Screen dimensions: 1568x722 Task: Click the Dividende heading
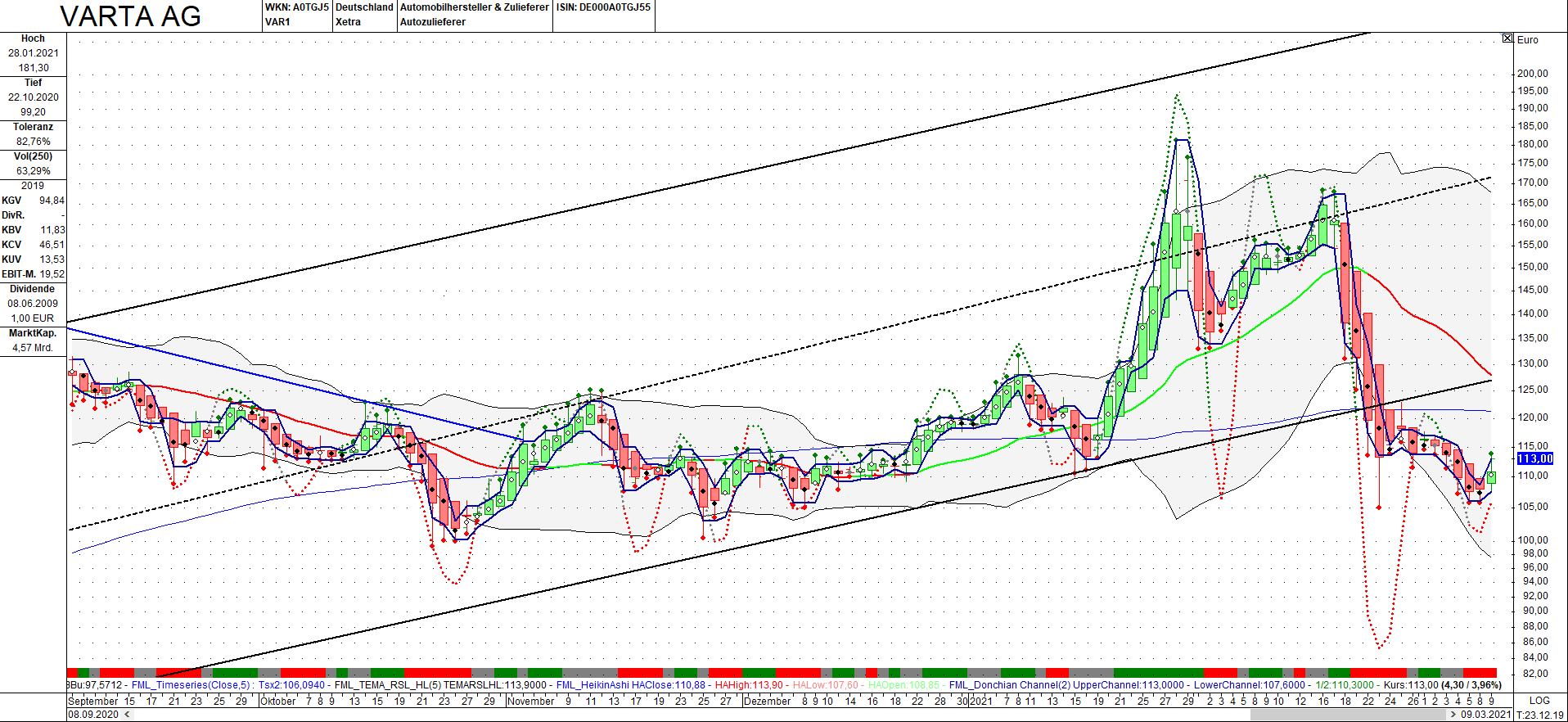pyautogui.click(x=33, y=289)
